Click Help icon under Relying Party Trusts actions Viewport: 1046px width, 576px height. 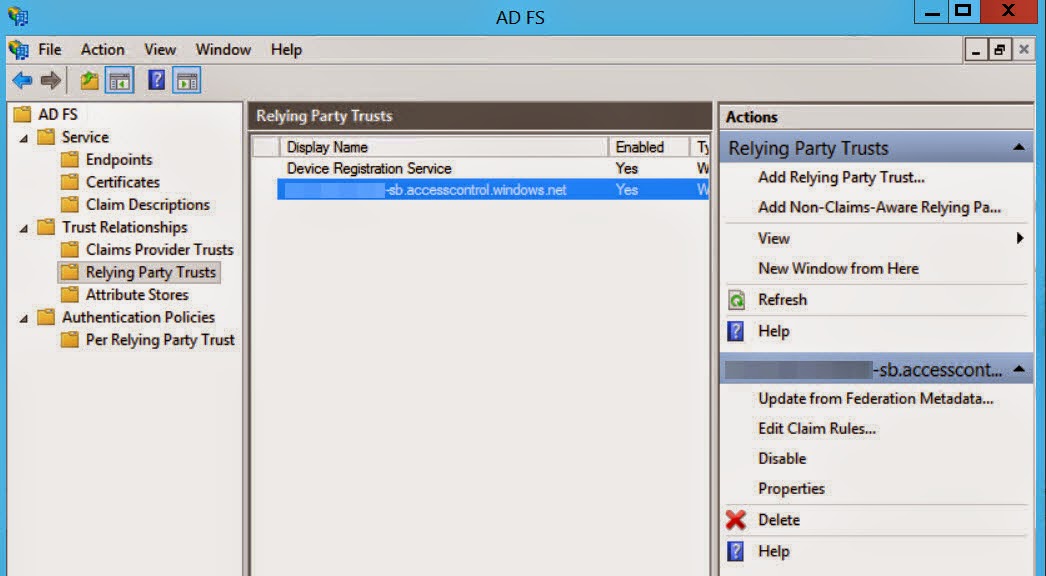[x=736, y=331]
